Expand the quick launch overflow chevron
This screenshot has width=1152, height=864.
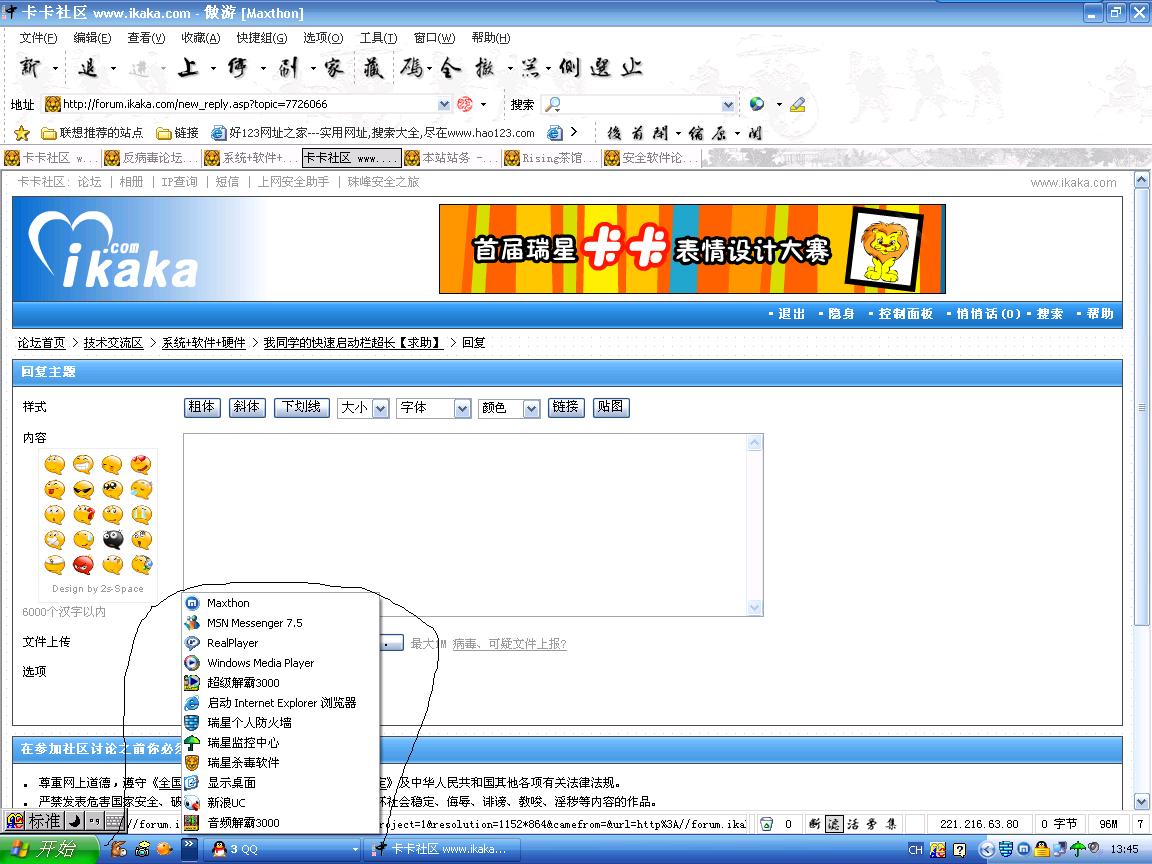pos(189,848)
